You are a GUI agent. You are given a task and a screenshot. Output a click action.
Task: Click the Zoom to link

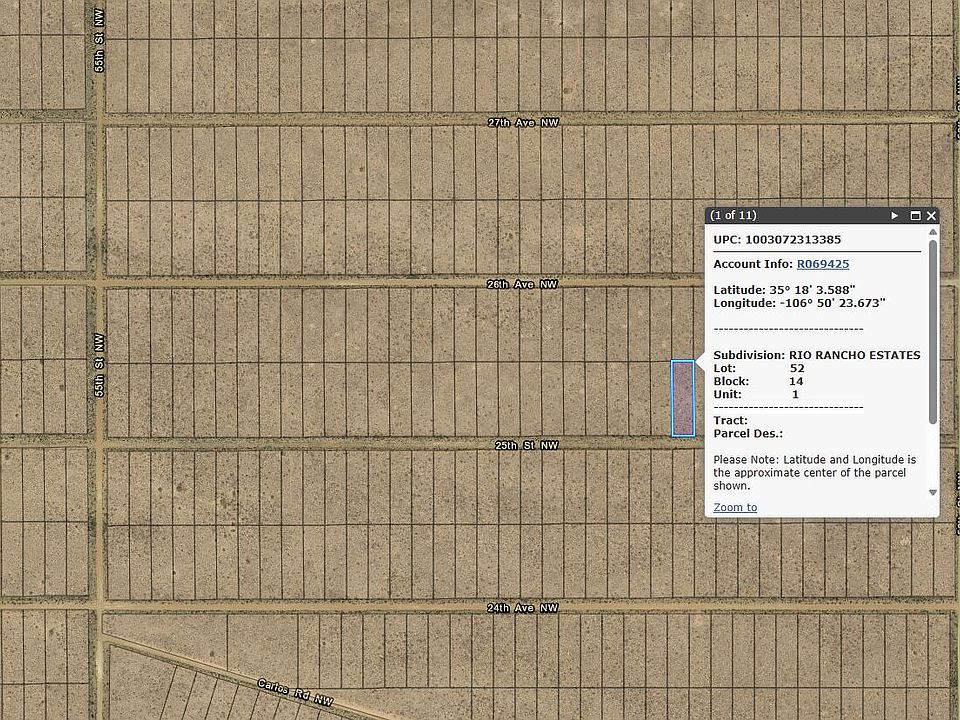pyautogui.click(x=735, y=507)
